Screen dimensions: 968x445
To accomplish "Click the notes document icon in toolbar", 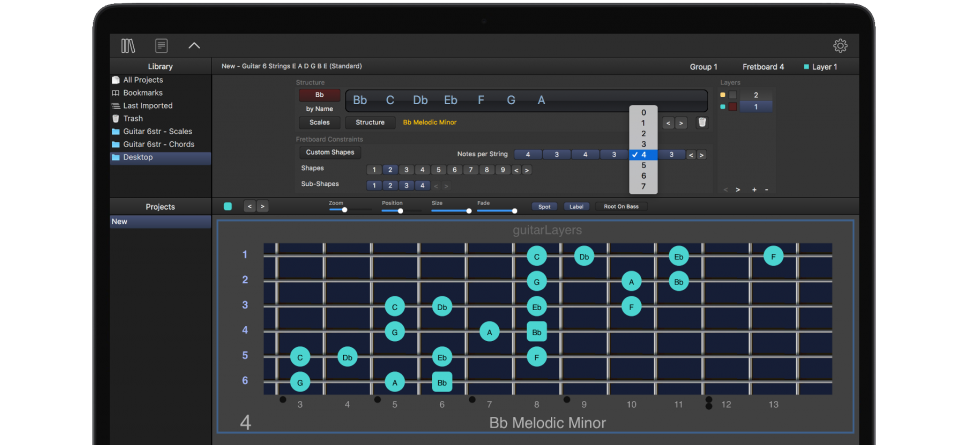I will [x=160, y=45].
